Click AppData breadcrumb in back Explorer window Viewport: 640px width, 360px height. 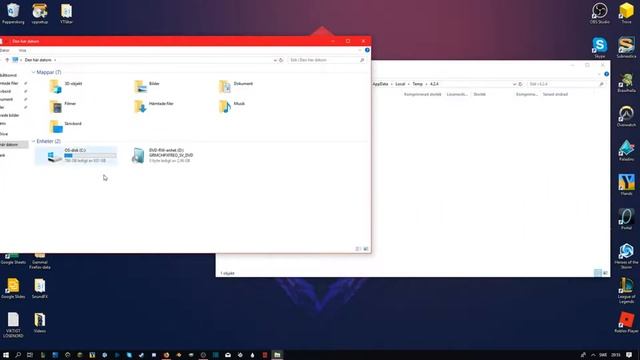point(380,84)
